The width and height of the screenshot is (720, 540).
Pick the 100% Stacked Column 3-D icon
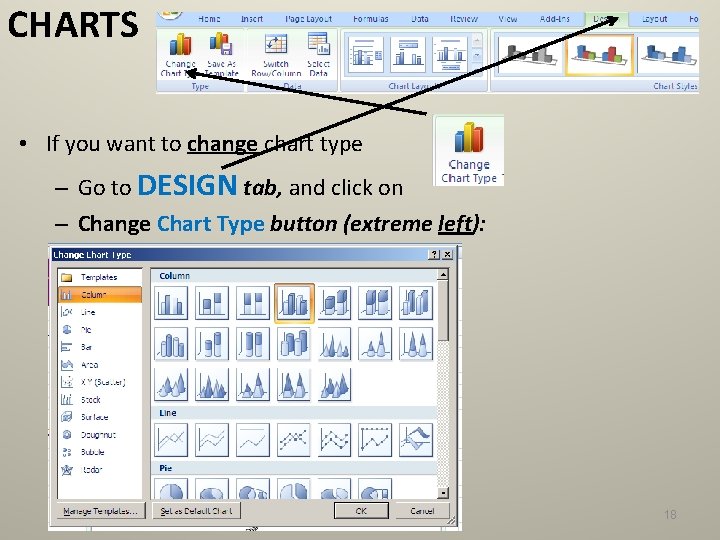(375, 303)
